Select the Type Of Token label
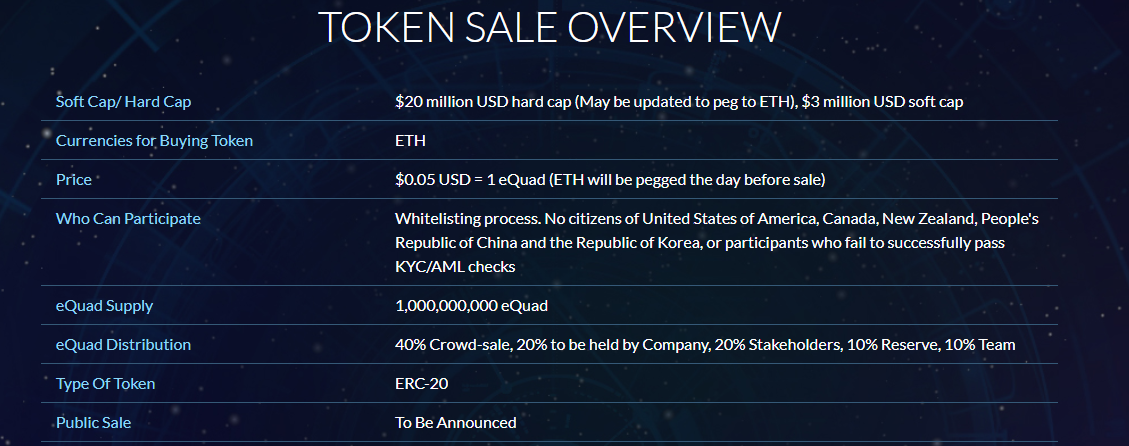 [x=105, y=383]
